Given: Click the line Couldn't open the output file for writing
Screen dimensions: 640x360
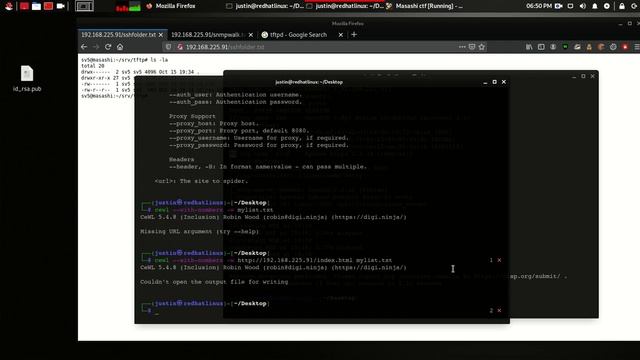Looking at the screenshot, I should pos(214,282).
